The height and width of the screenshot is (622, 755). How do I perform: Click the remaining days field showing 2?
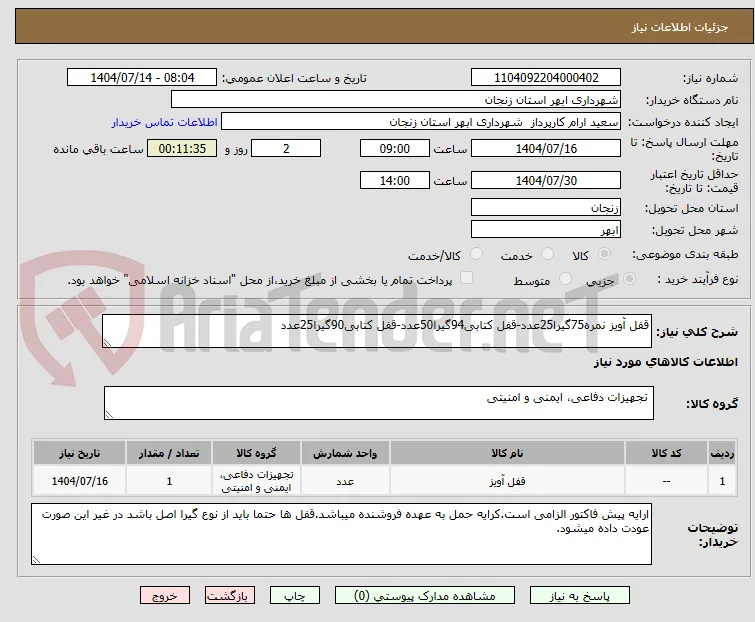click(x=286, y=148)
